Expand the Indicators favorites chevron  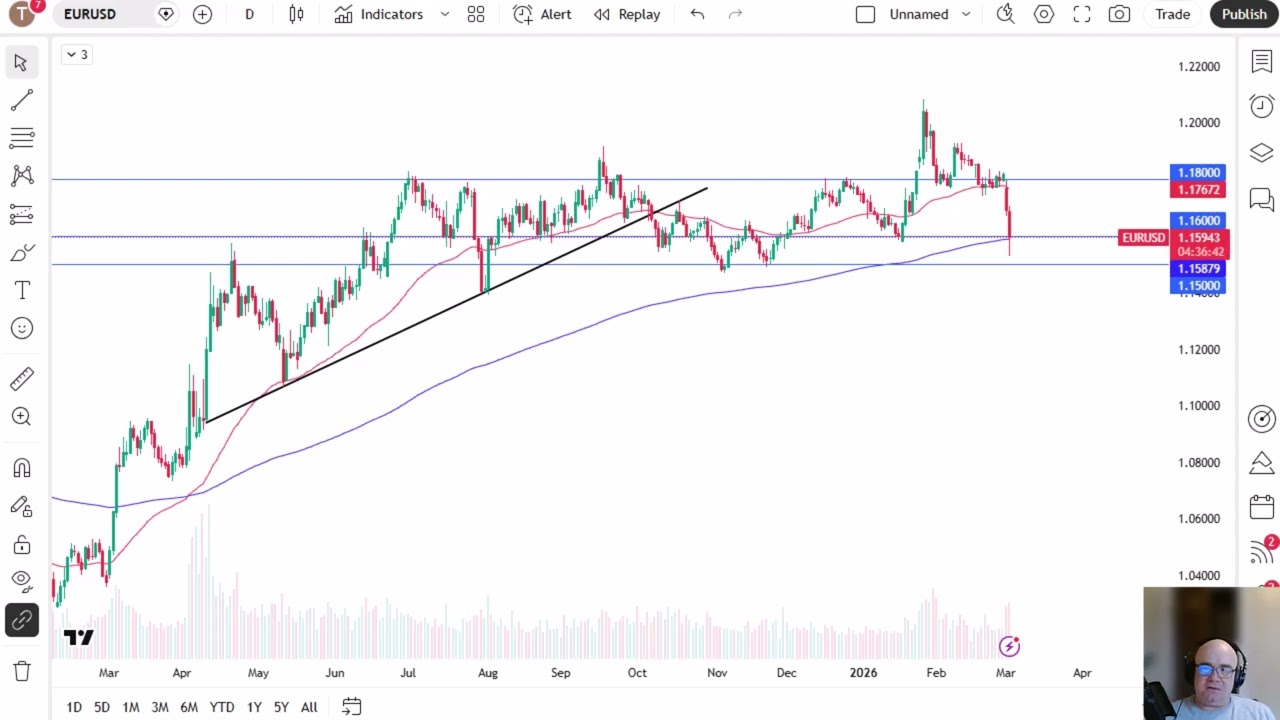tap(444, 14)
